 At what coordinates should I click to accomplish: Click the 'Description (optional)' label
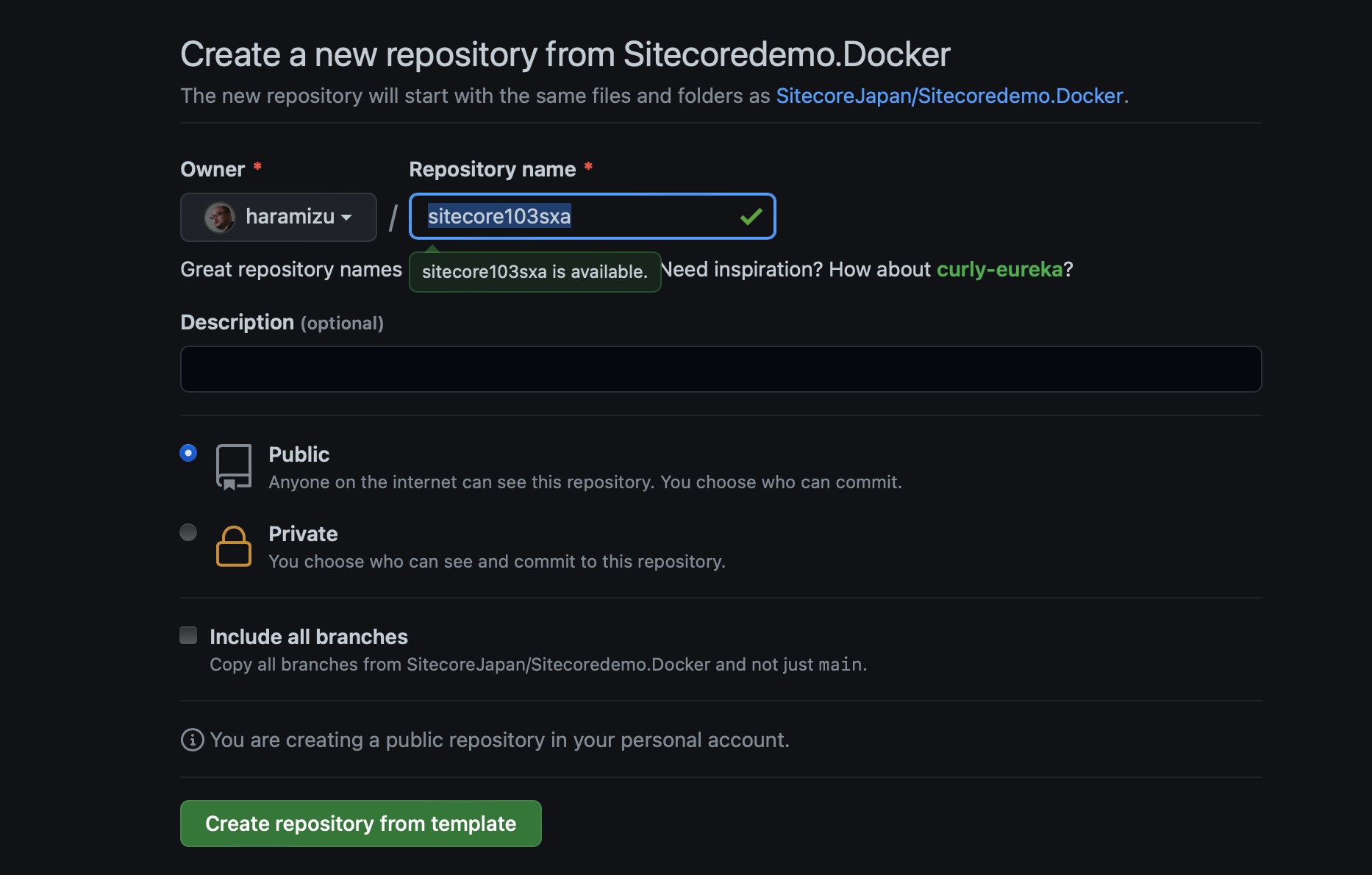(282, 322)
